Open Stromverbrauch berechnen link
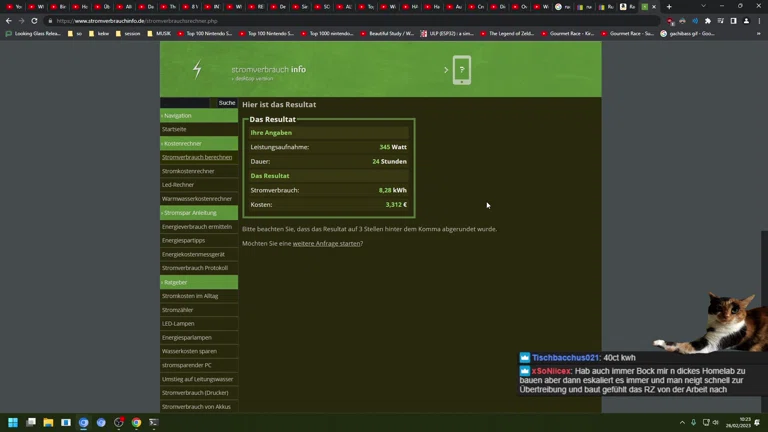The height and width of the screenshot is (432, 768). (x=197, y=157)
